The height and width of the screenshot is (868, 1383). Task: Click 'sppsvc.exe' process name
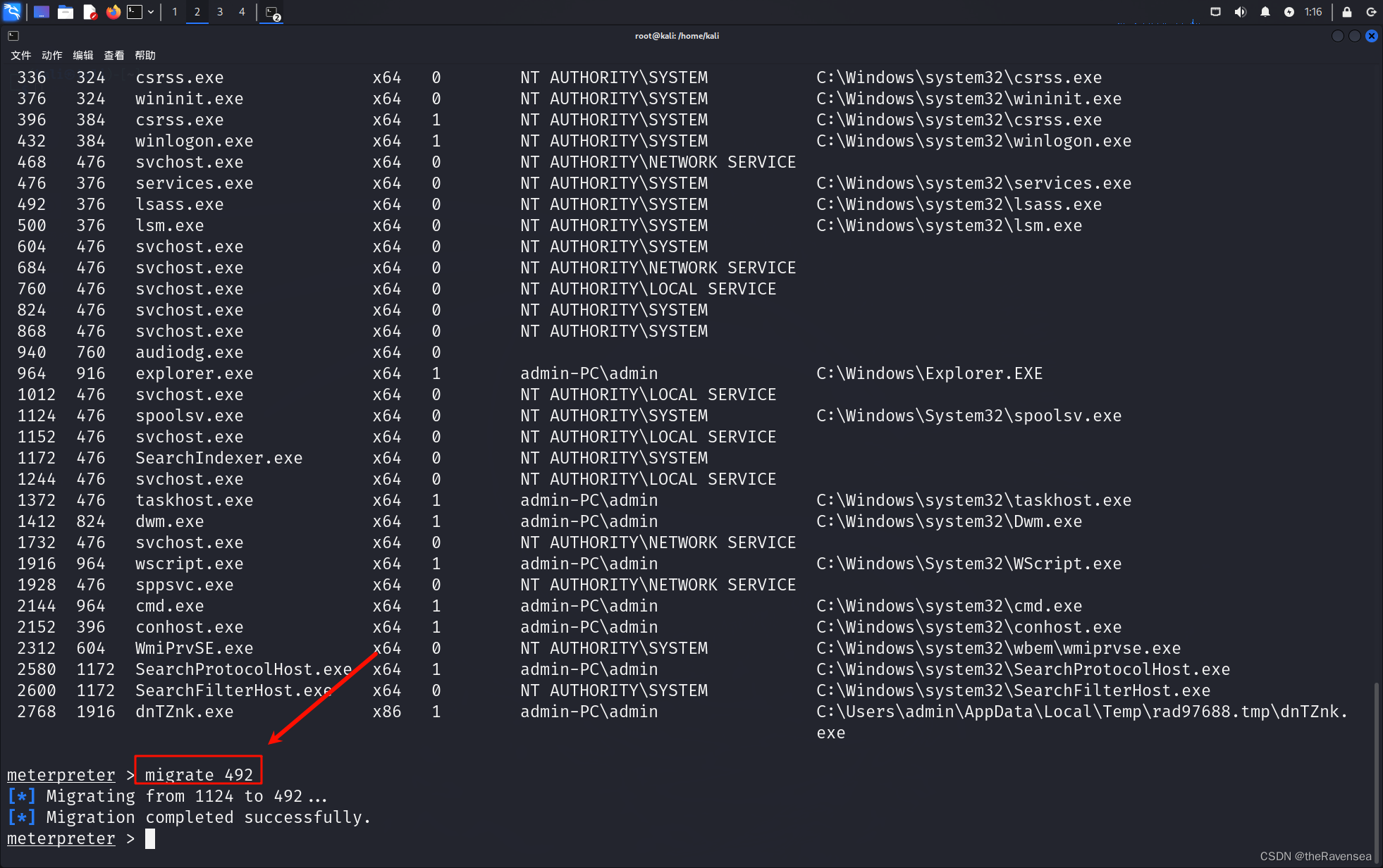pyautogui.click(x=185, y=585)
